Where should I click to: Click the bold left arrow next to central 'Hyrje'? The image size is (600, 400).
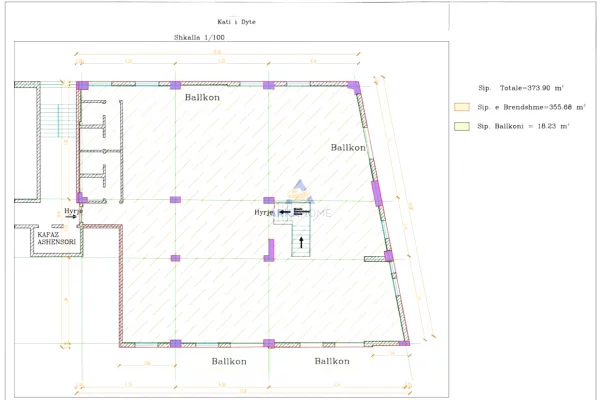pos(285,212)
